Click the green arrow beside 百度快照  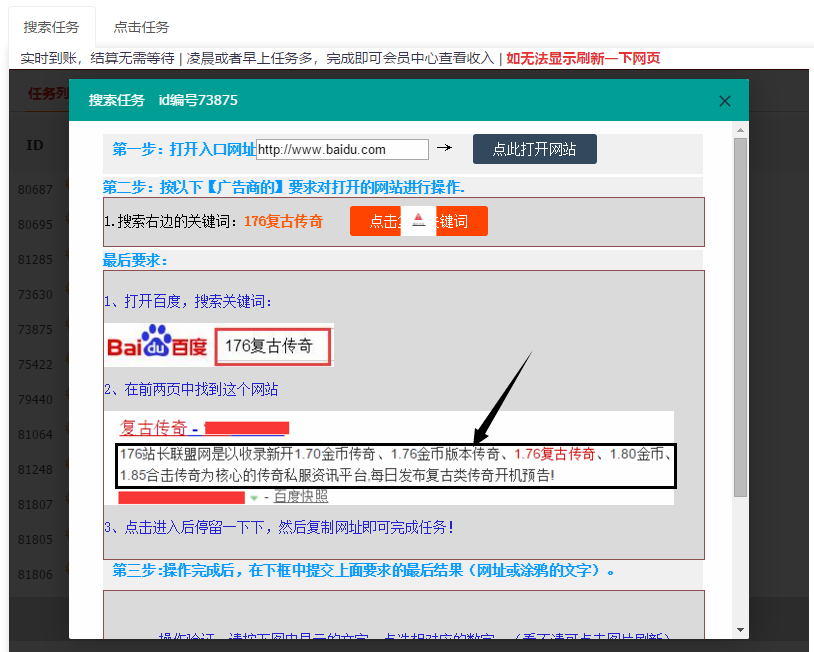coord(254,498)
